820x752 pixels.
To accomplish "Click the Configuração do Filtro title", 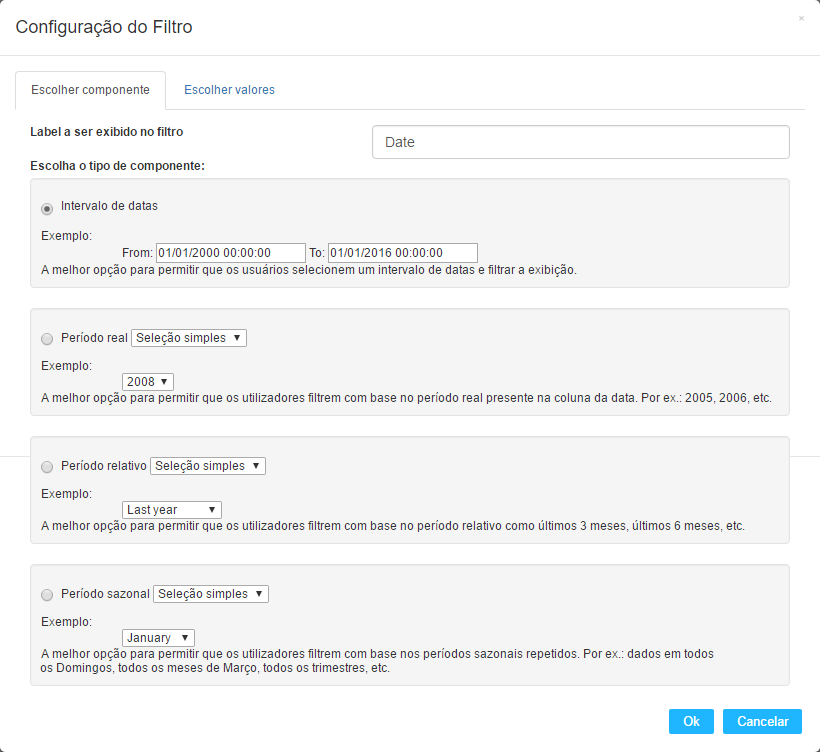I will 104,27.
